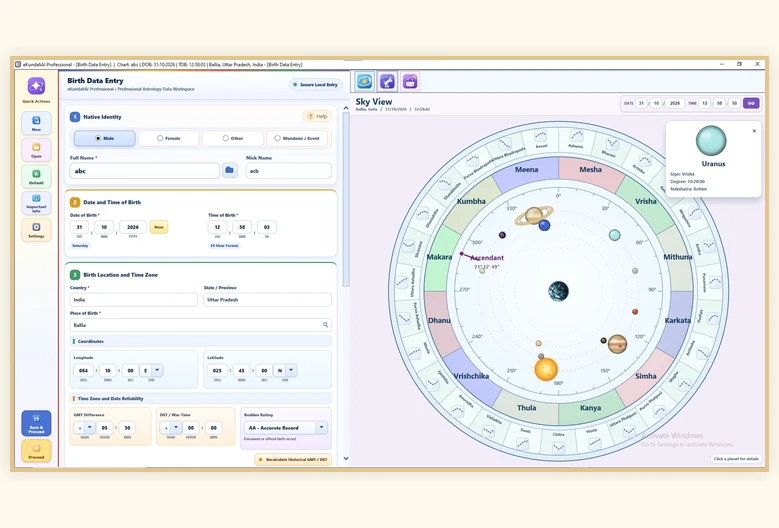Open the Longitude direction E dropdown
The height and width of the screenshot is (528, 779).
pyautogui.click(x=157, y=370)
